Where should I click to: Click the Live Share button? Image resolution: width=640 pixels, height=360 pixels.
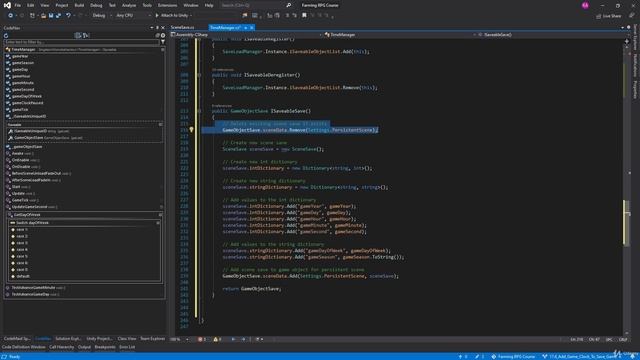(609, 16)
